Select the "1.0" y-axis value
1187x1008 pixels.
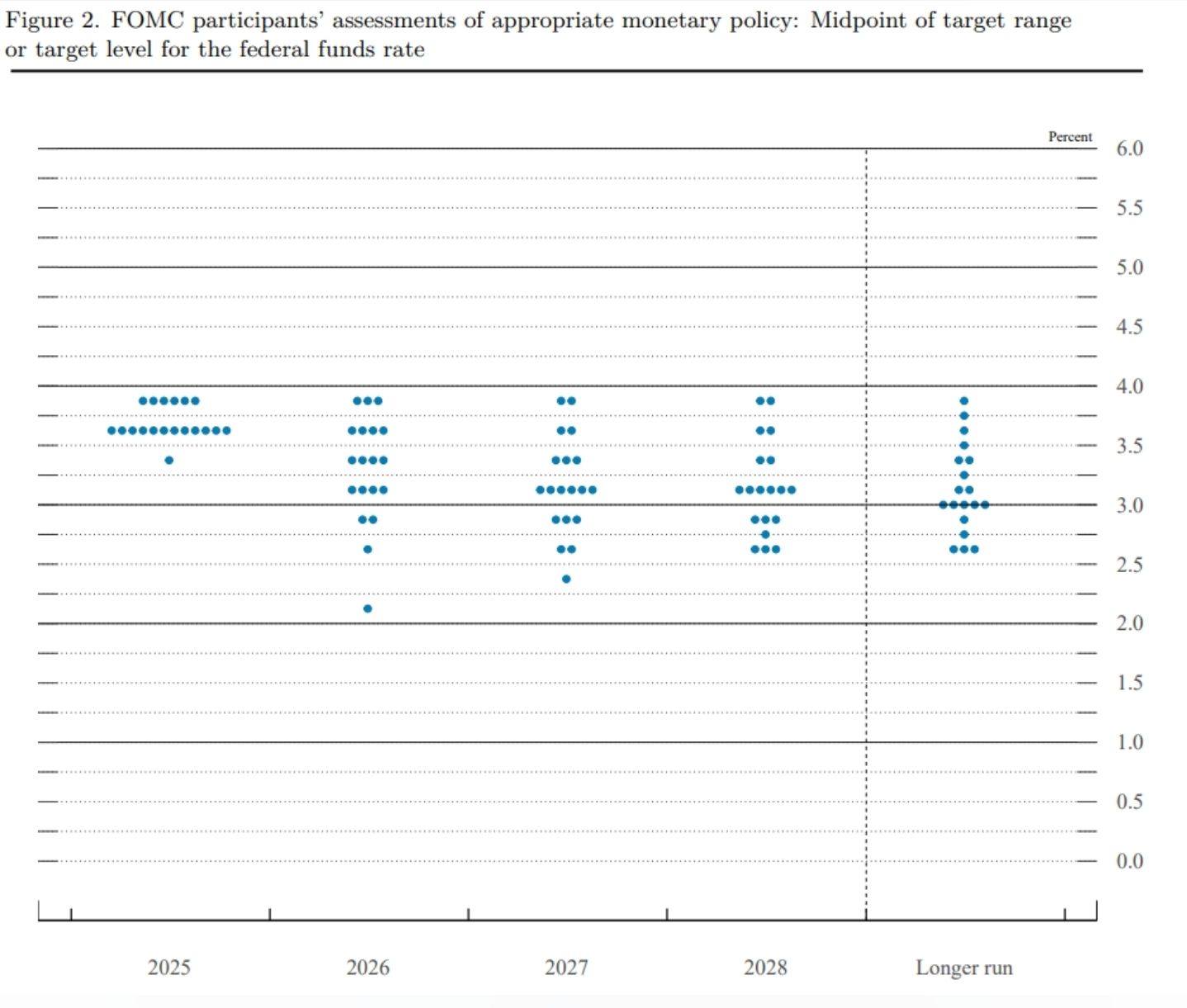[x=1130, y=742]
